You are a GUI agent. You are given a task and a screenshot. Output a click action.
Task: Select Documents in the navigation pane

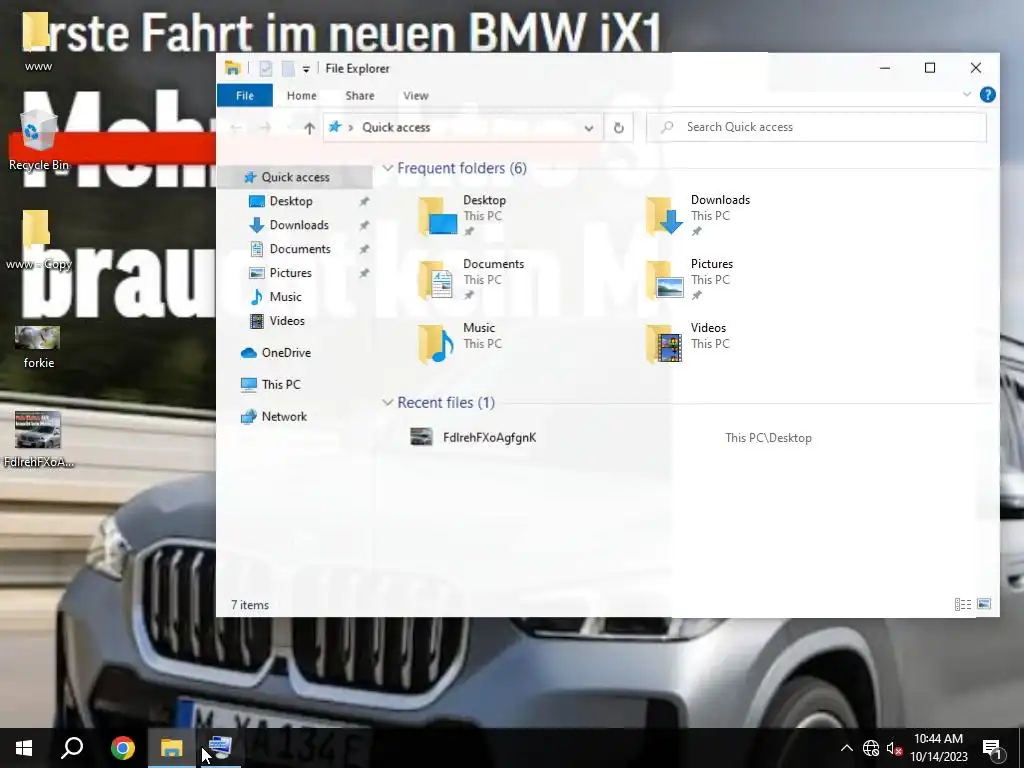[299, 249]
